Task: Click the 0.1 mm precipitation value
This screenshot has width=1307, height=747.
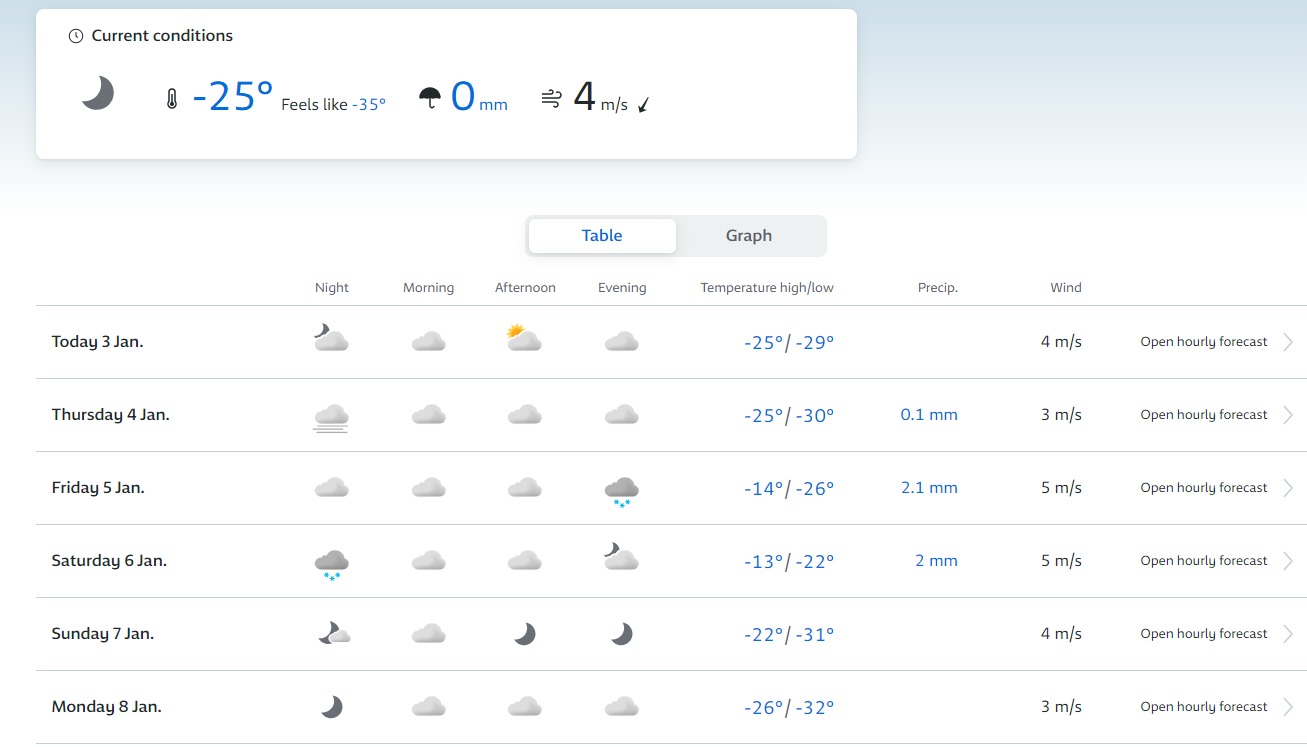Action: (x=929, y=415)
